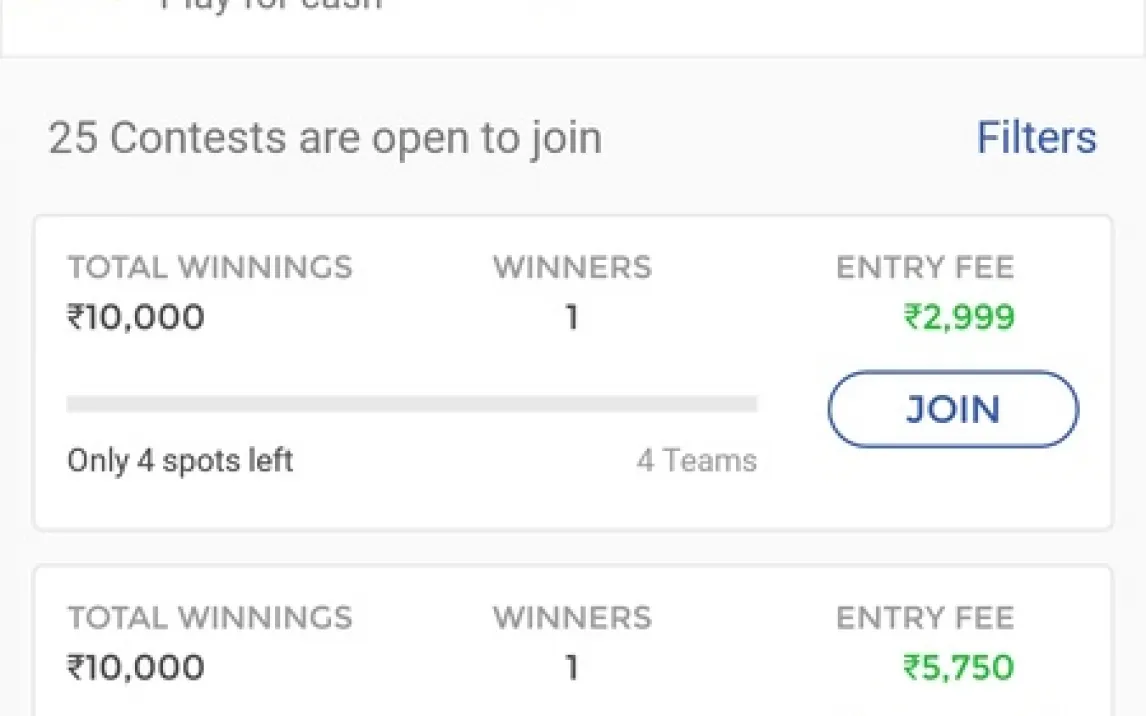The height and width of the screenshot is (716, 1146).
Task: Click WINNERS label in the ₹5,750 contest
Action: 572,618
